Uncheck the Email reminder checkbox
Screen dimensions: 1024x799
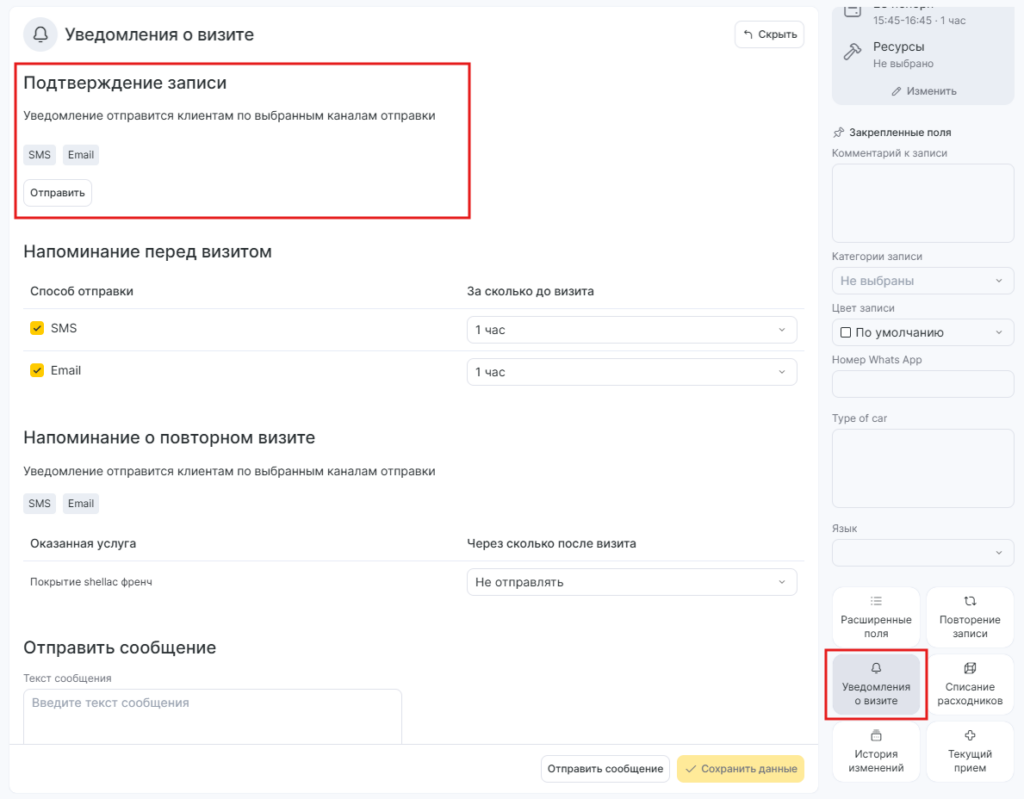pyautogui.click(x=37, y=370)
